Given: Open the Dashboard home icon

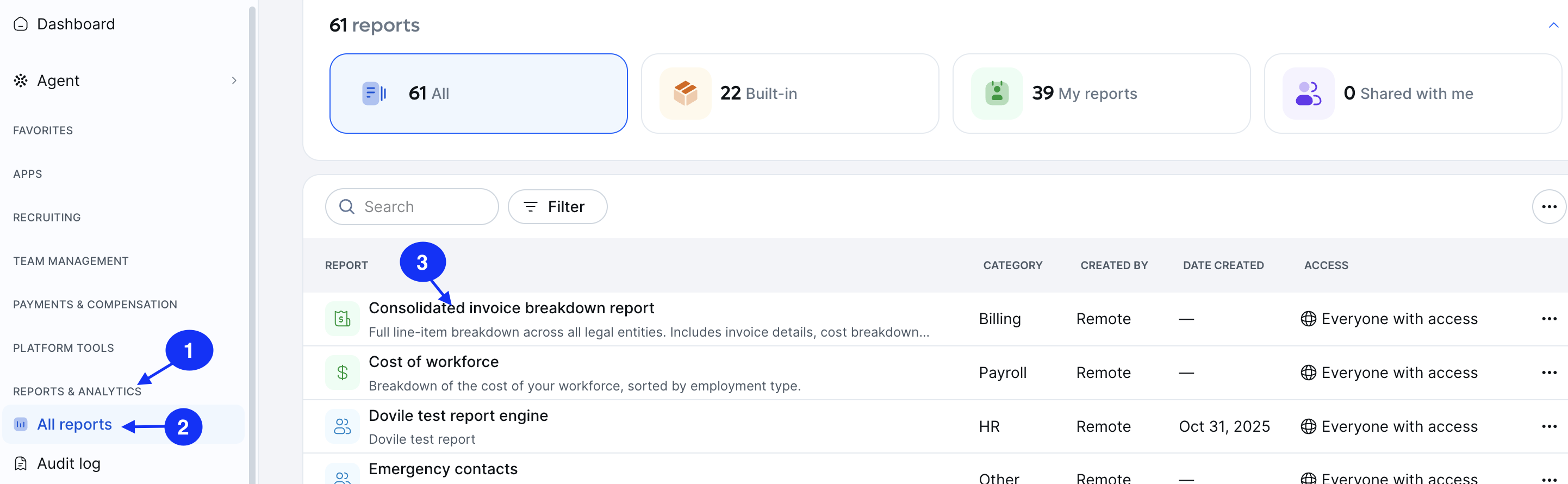Looking at the screenshot, I should (21, 24).
